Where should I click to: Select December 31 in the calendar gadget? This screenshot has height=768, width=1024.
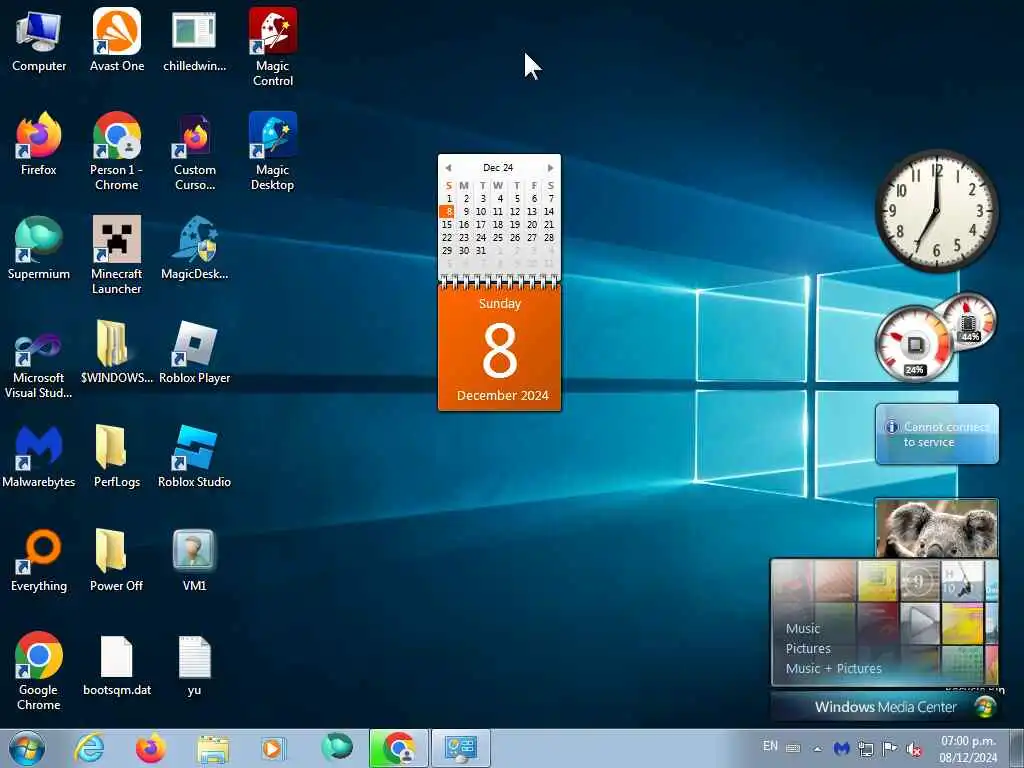click(x=481, y=251)
